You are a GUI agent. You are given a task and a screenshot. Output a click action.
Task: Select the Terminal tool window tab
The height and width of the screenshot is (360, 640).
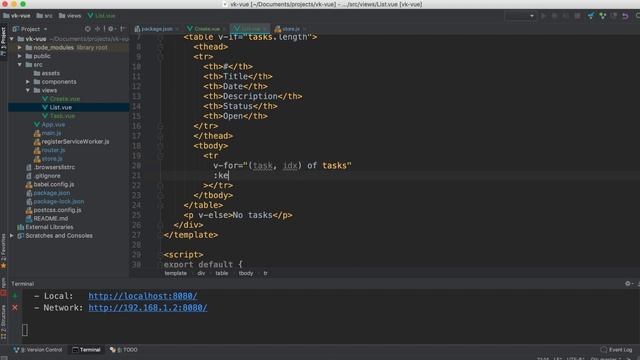point(86,350)
